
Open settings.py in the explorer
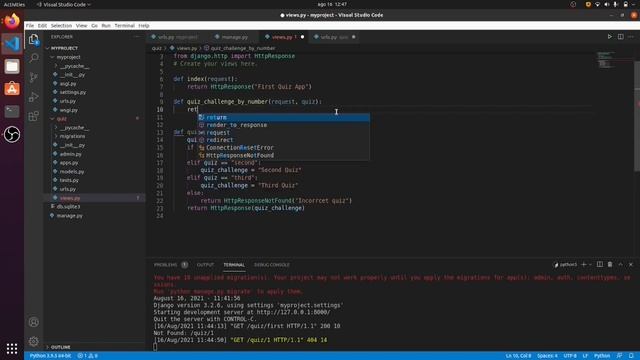pos(73,92)
